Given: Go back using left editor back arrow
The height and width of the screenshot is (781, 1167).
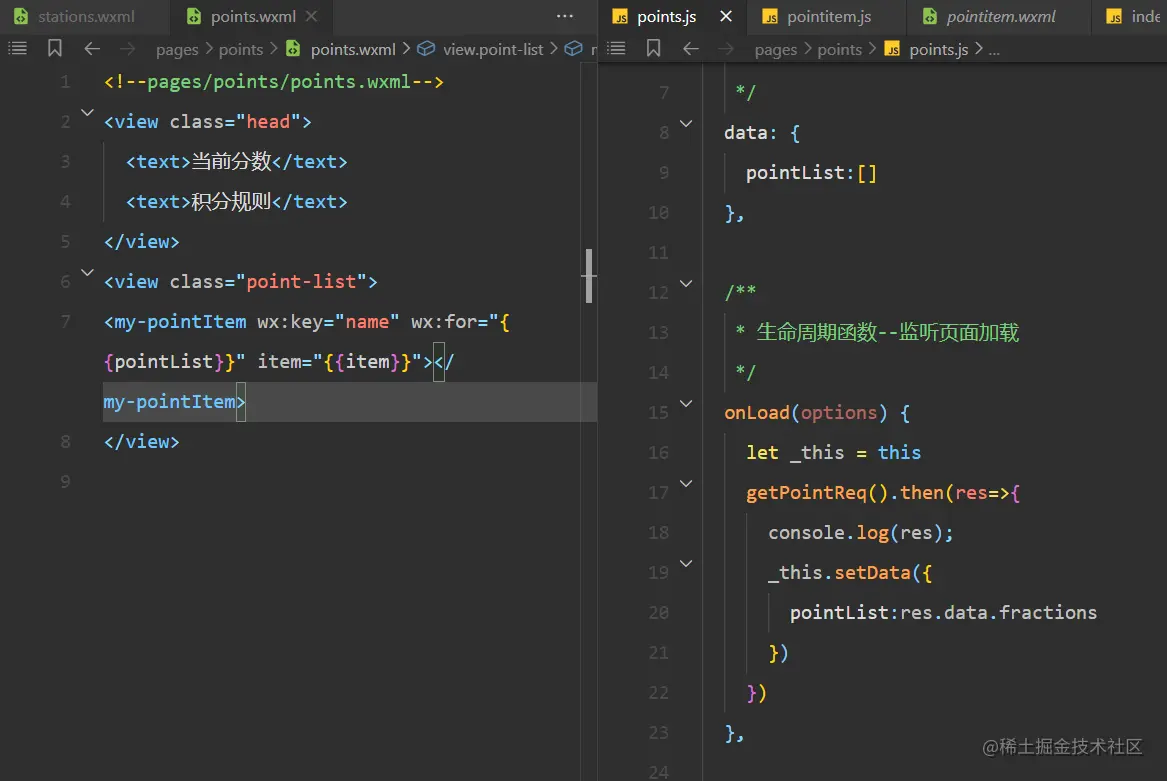Looking at the screenshot, I should [92, 48].
